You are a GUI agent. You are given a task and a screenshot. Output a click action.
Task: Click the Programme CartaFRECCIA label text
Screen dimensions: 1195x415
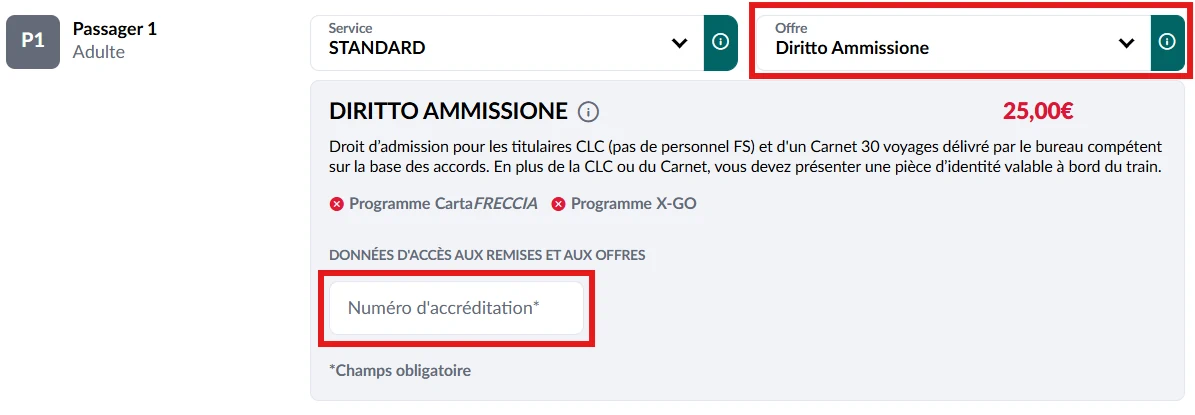443,204
